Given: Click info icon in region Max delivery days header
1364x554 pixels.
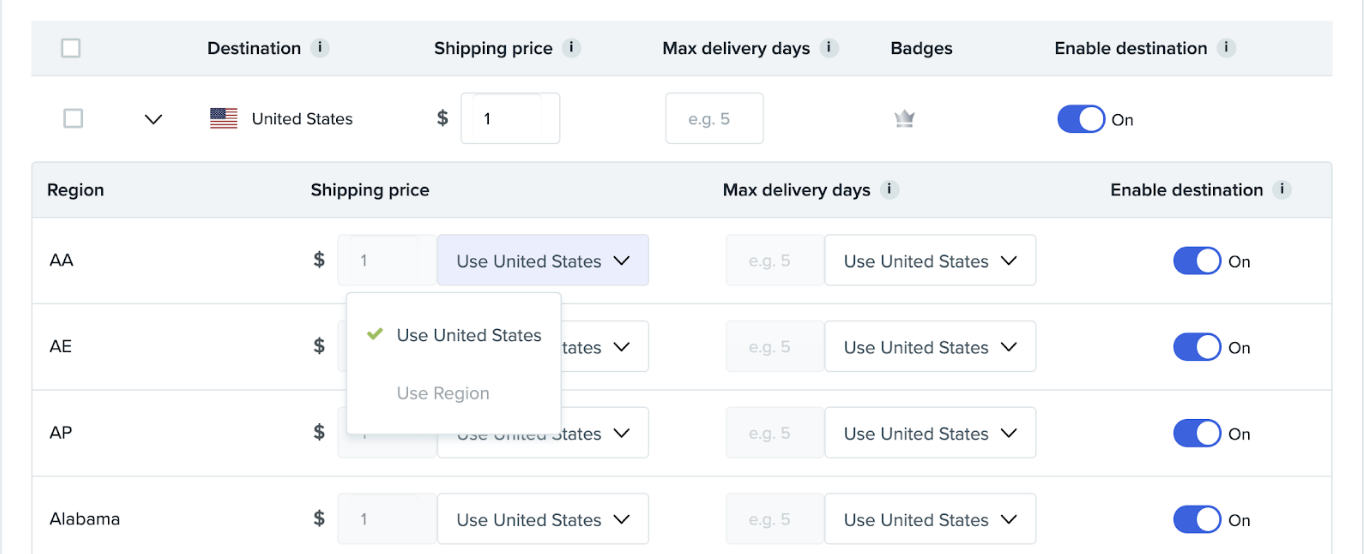Looking at the screenshot, I should point(889,190).
